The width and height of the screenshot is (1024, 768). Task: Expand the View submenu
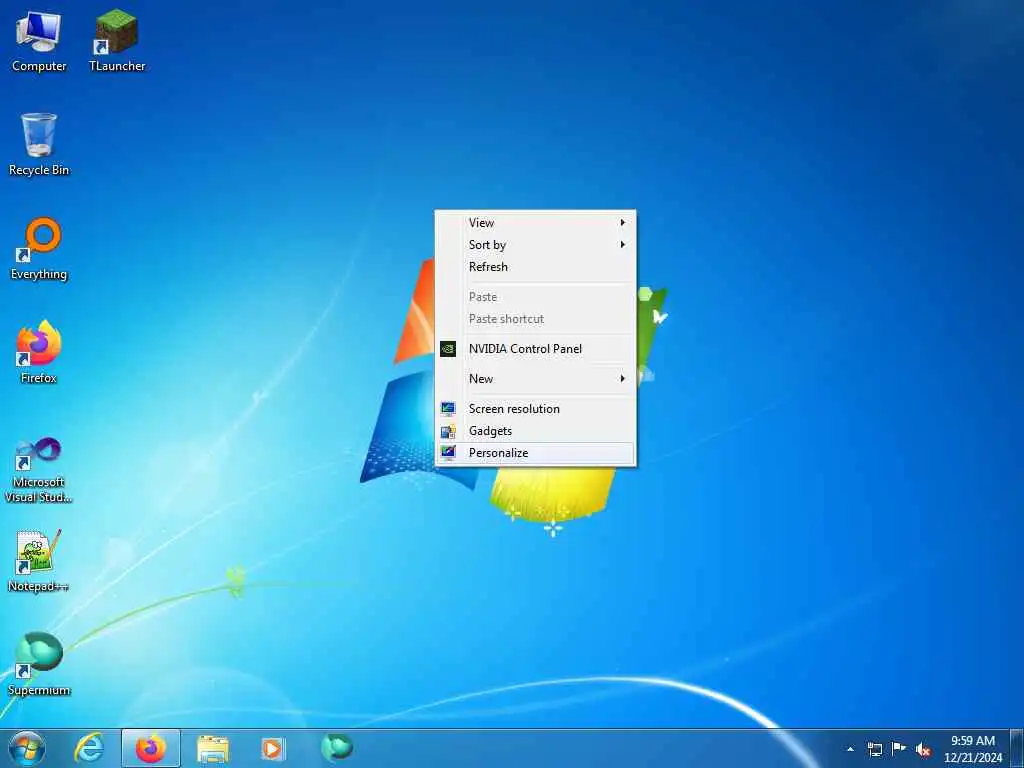click(x=535, y=223)
